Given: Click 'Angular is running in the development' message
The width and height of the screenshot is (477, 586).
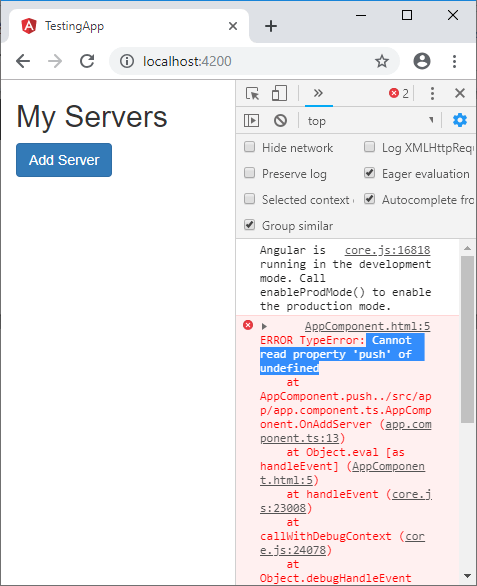Looking at the screenshot, I should click(345, 278).
